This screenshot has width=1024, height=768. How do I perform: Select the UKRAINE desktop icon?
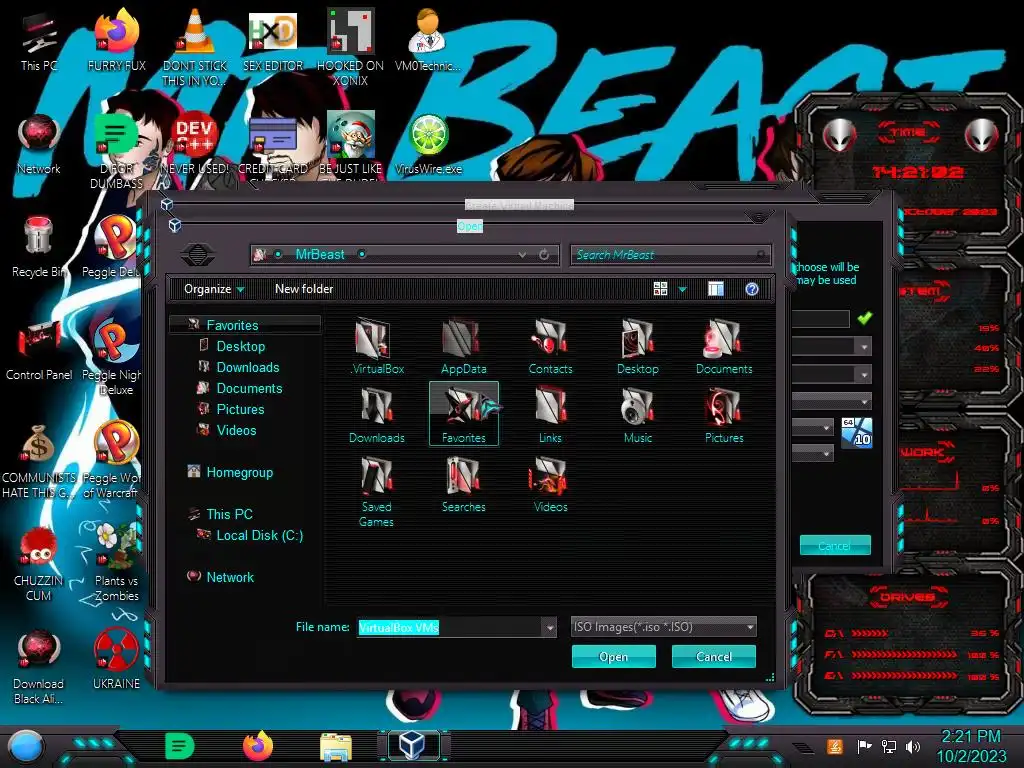click(x=116, y=660)
